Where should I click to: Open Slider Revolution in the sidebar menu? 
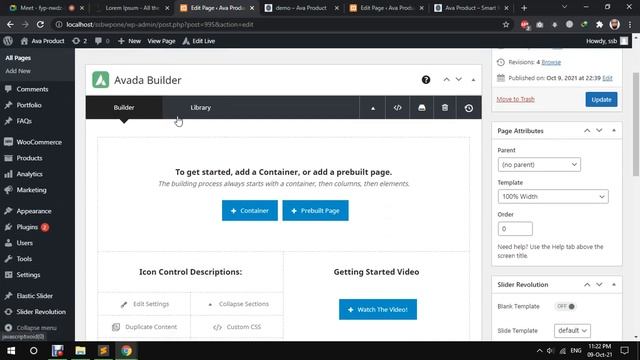[41, 311]
